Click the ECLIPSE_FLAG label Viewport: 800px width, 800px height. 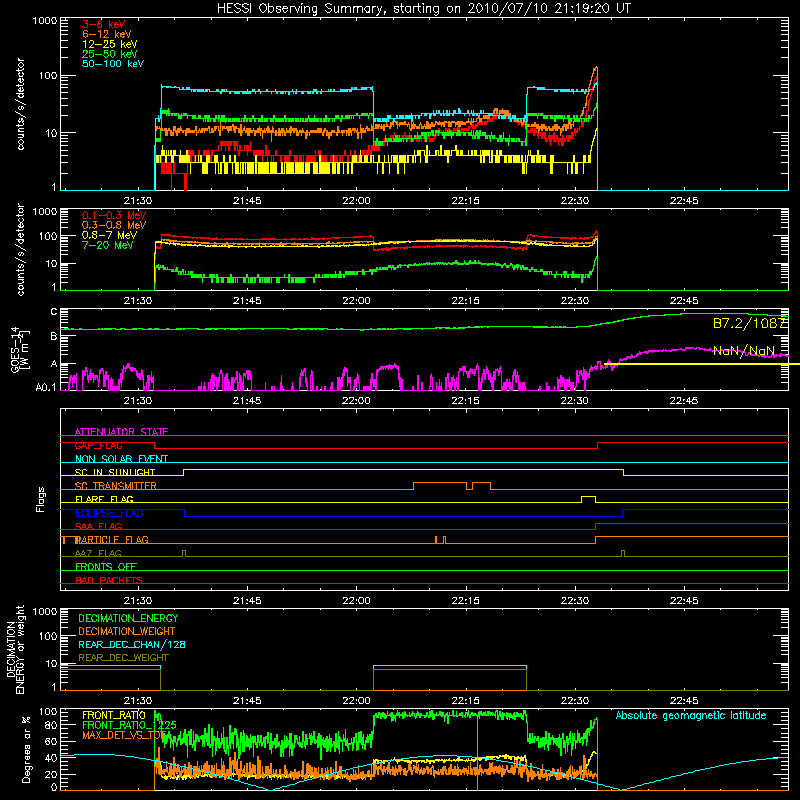click(109, 513)
